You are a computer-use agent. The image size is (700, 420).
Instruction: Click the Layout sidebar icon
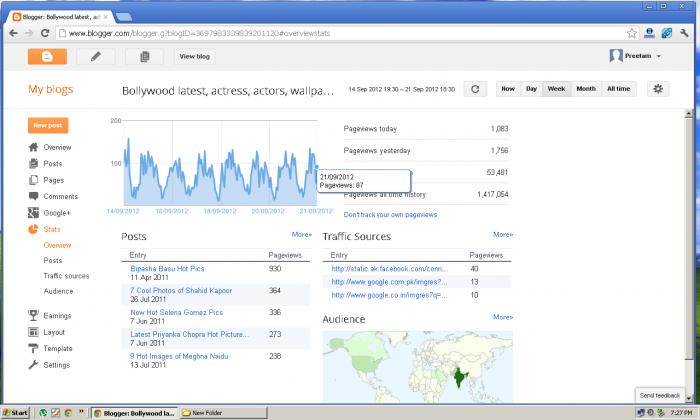click(33, 332)
